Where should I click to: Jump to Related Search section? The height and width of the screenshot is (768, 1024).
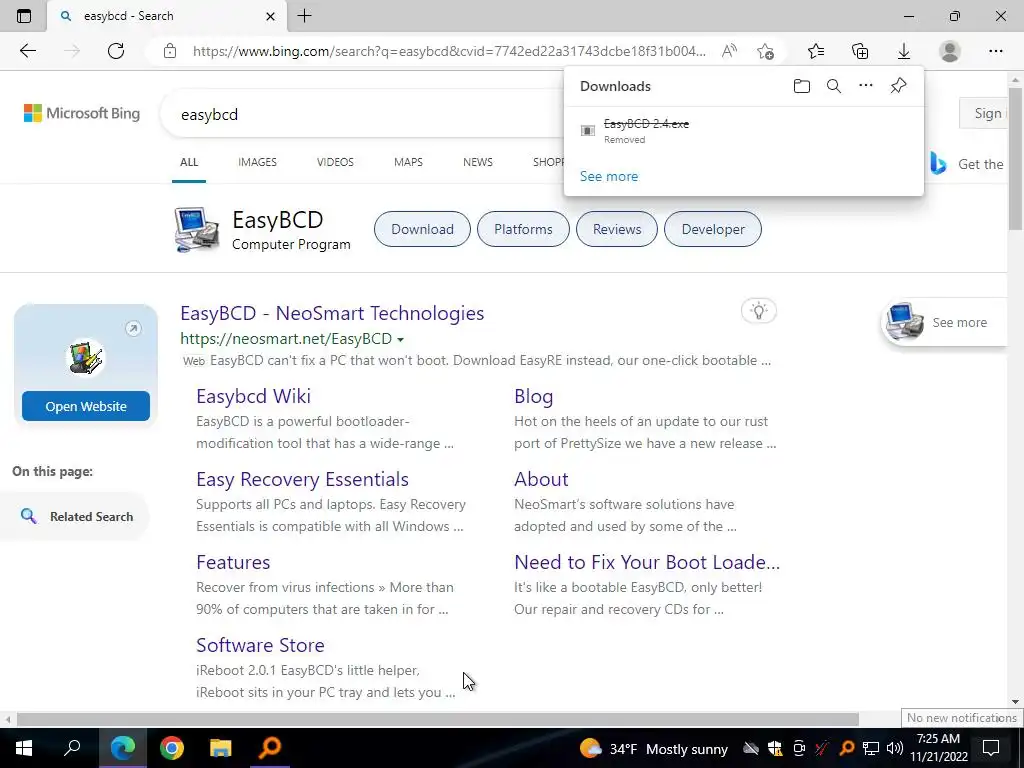[76, 517]
